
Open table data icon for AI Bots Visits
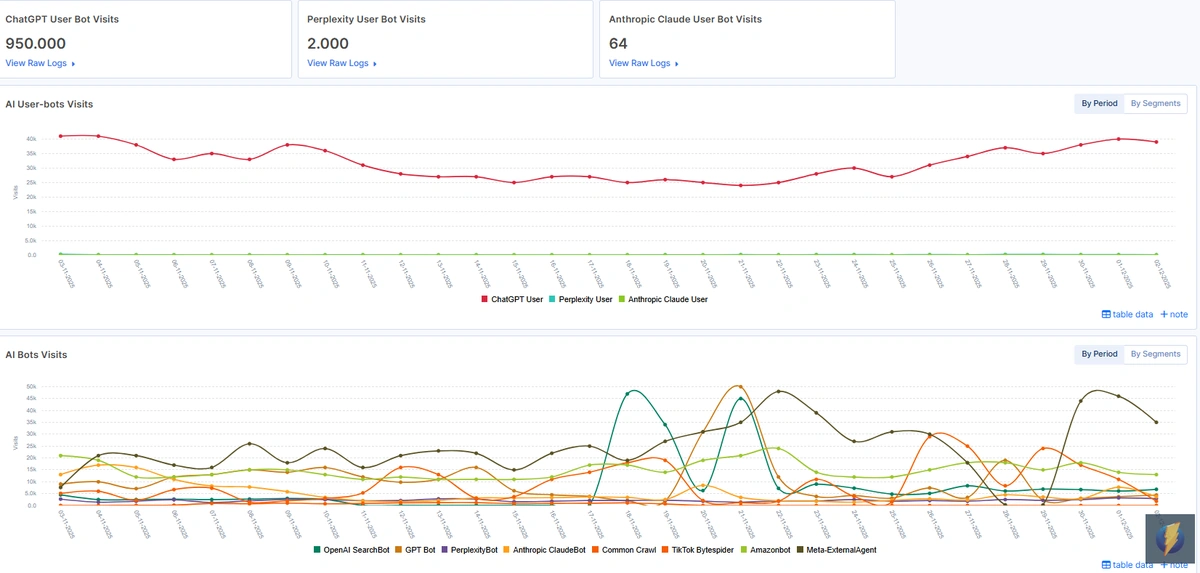[1106, 565]
